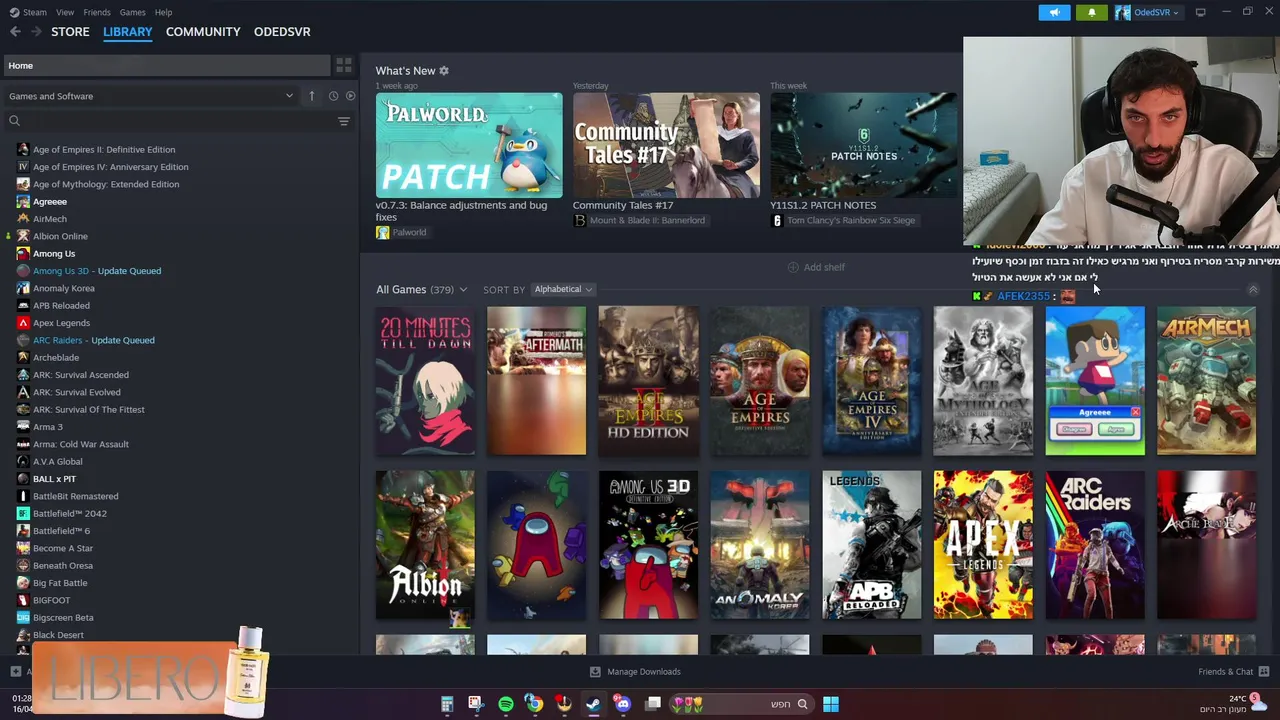
Task: Open Age of Empires IV cover
Action: point(871,381)
